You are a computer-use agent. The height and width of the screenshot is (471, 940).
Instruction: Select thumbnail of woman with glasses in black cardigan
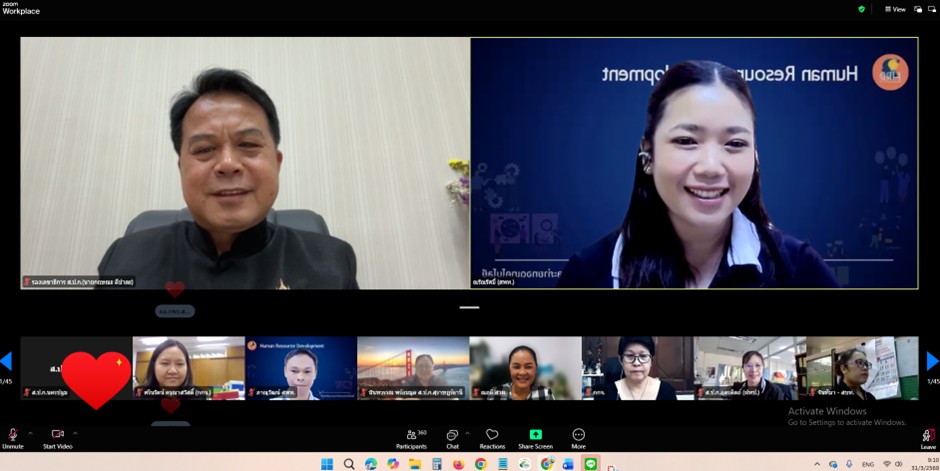point(638,368)
